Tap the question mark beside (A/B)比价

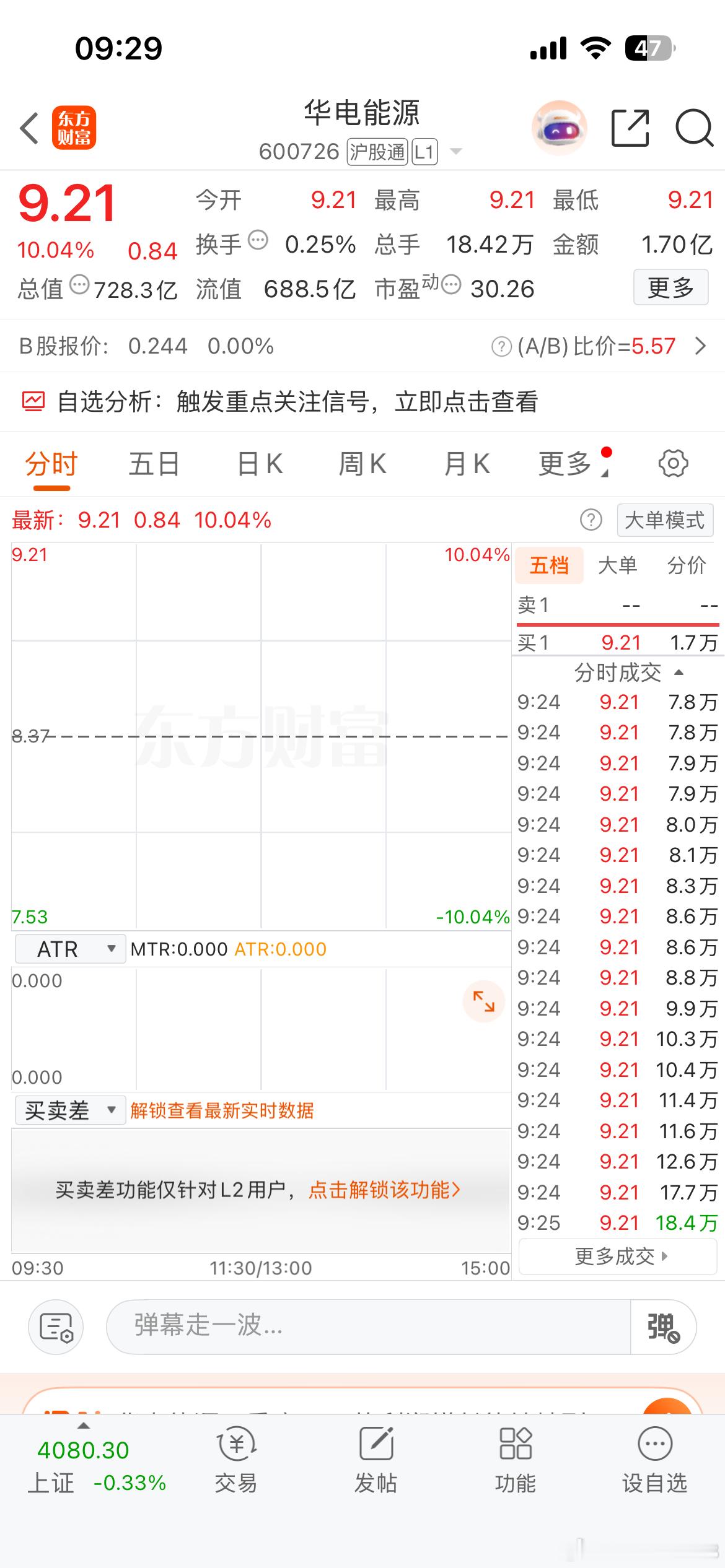point(501,346)
